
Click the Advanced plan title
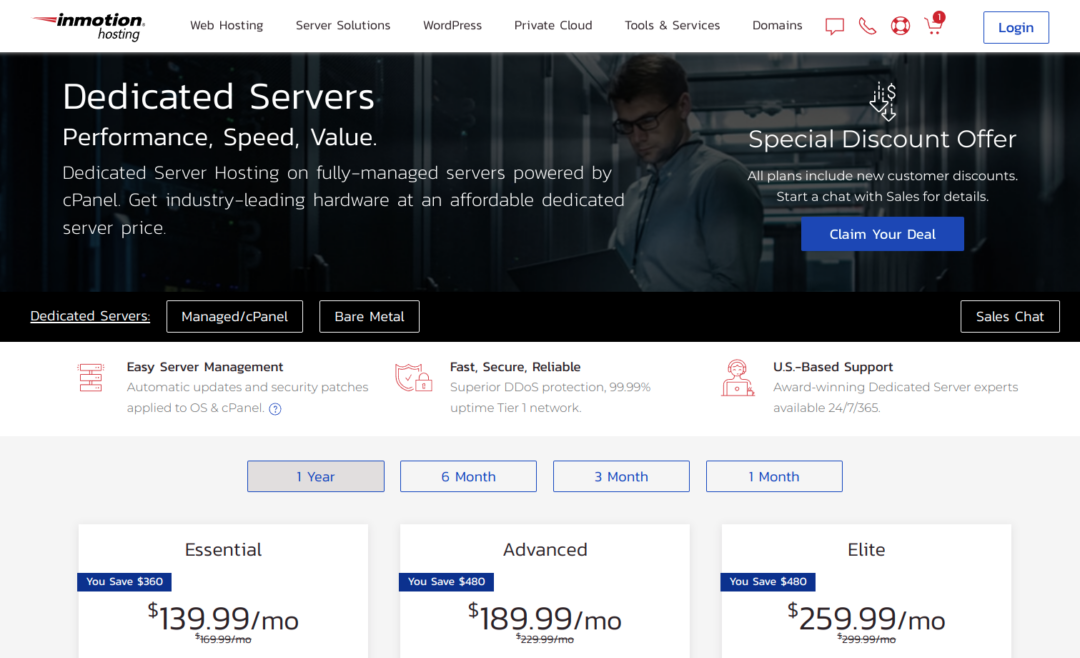point(545,550)
